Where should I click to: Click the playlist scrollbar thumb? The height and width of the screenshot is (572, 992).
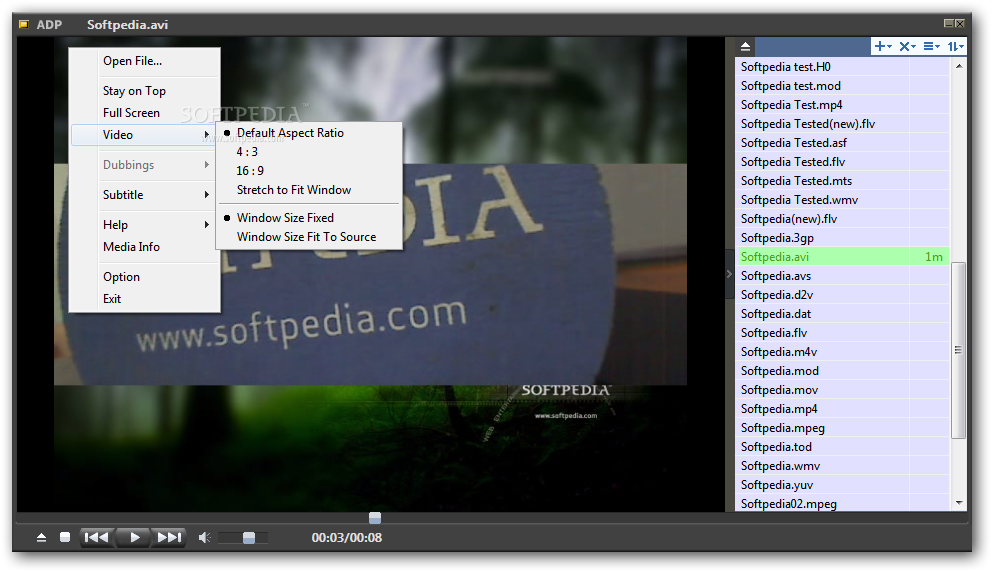[x=958, y=349]
